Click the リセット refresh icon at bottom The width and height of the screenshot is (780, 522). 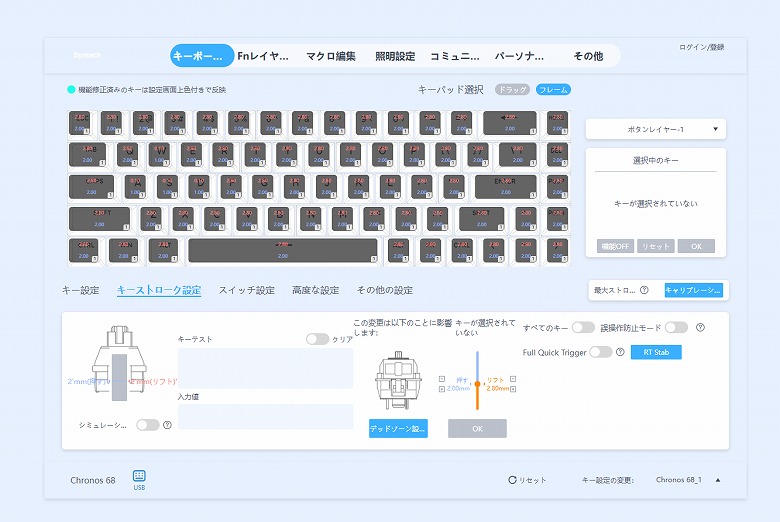(x=512, y=480)
